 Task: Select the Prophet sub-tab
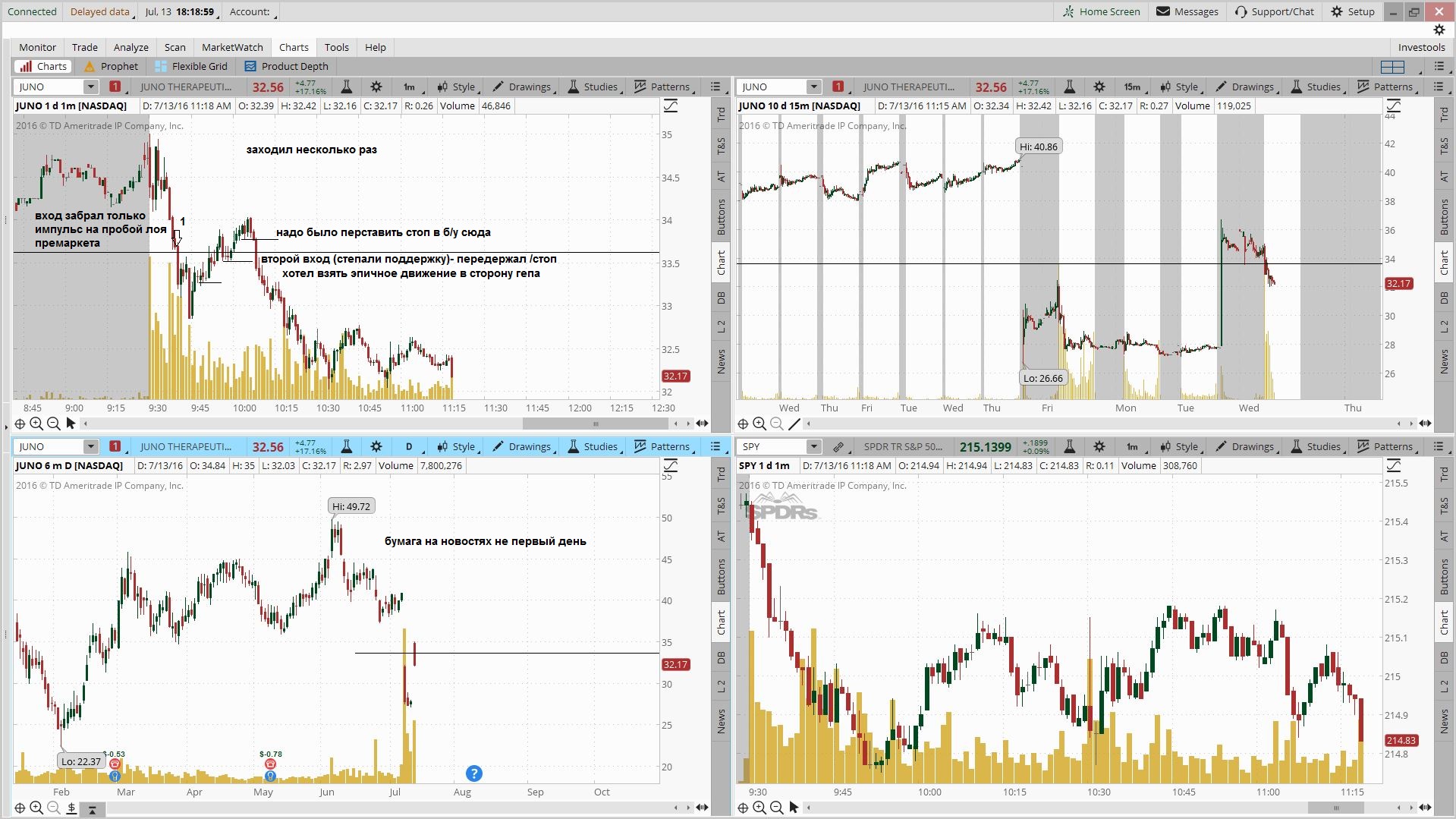pyautogui.click(x=111, y=66)
